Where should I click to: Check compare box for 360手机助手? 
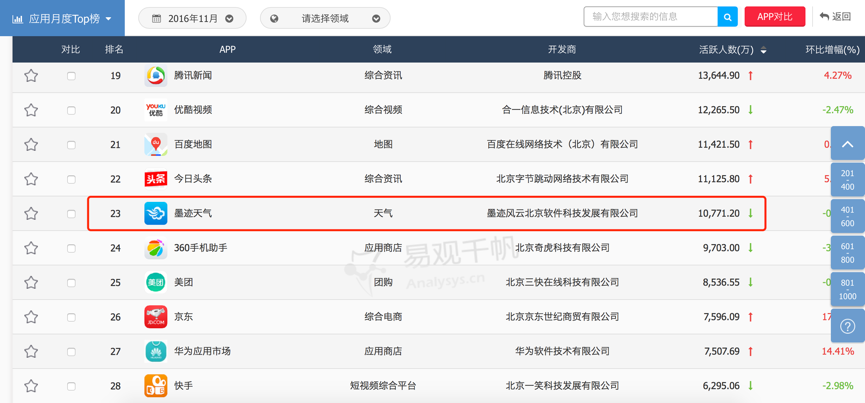(71, 248)
